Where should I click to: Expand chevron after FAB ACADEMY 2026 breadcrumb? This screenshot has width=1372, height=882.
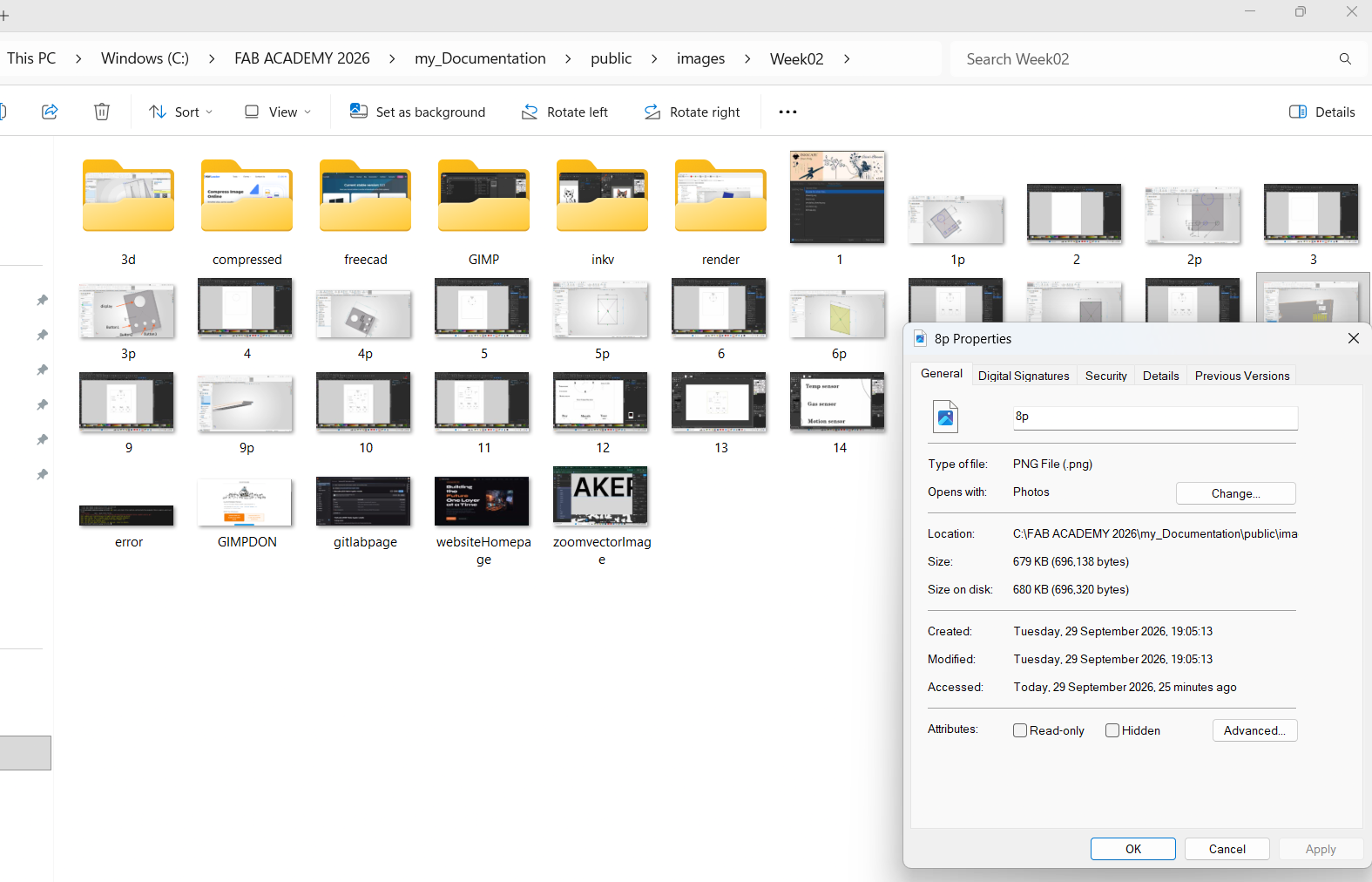(x=392, y=58)
